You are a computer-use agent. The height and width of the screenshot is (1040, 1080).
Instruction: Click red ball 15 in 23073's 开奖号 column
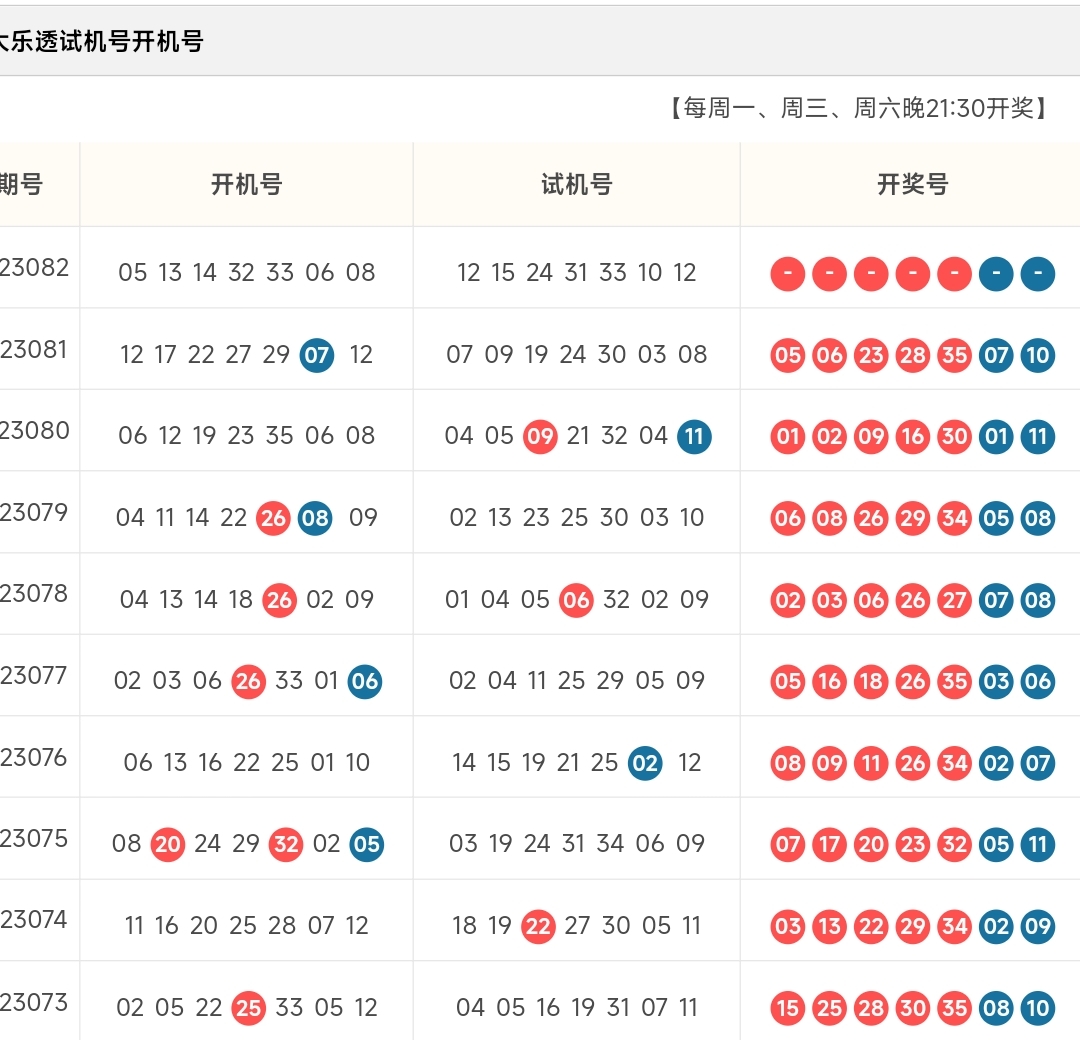click(x=788, y=1008)
